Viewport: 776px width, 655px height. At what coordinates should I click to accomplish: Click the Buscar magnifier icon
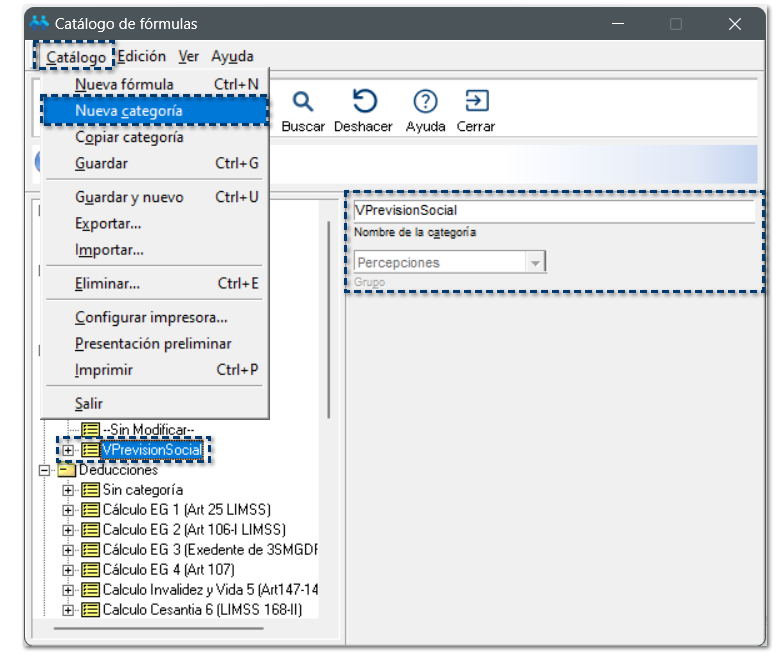click(x=303, y=102)
